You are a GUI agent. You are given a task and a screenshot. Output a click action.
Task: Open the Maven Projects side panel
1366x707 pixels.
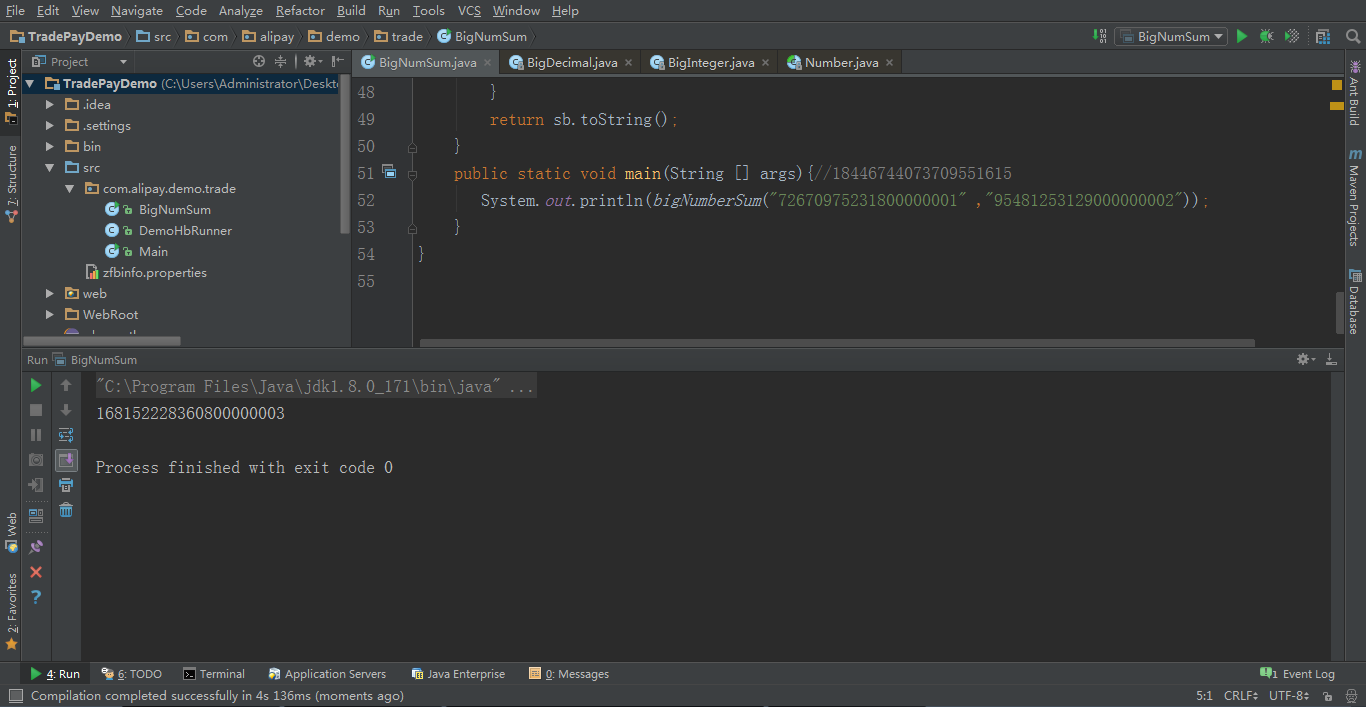1355,198
